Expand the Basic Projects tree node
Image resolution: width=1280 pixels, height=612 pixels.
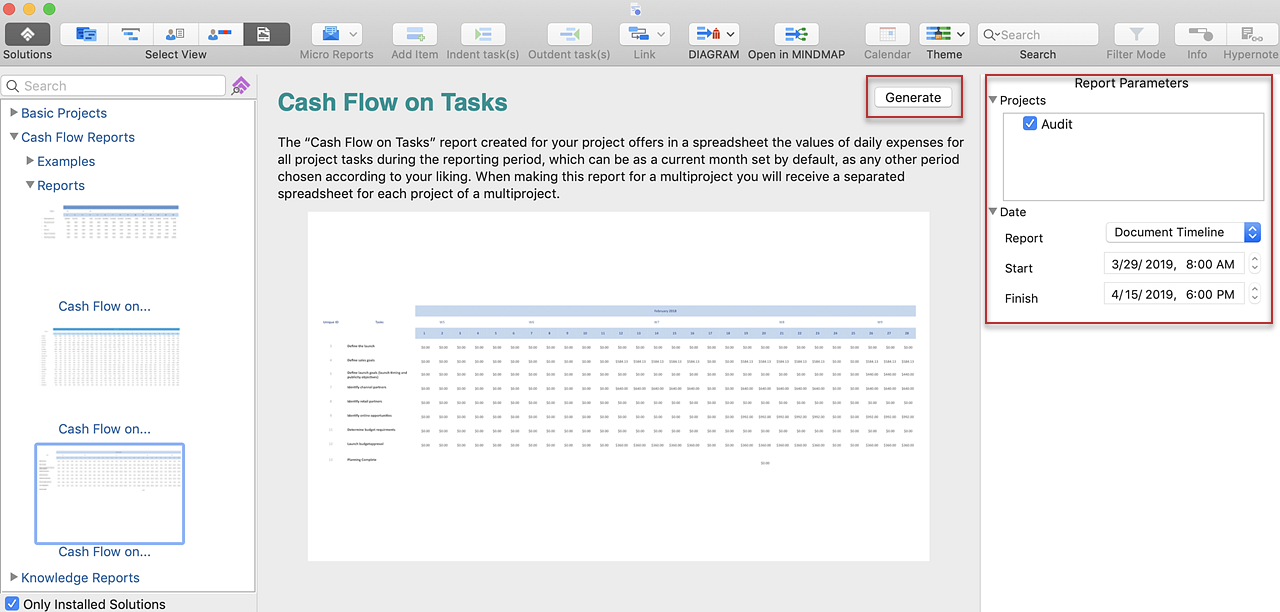14,113
